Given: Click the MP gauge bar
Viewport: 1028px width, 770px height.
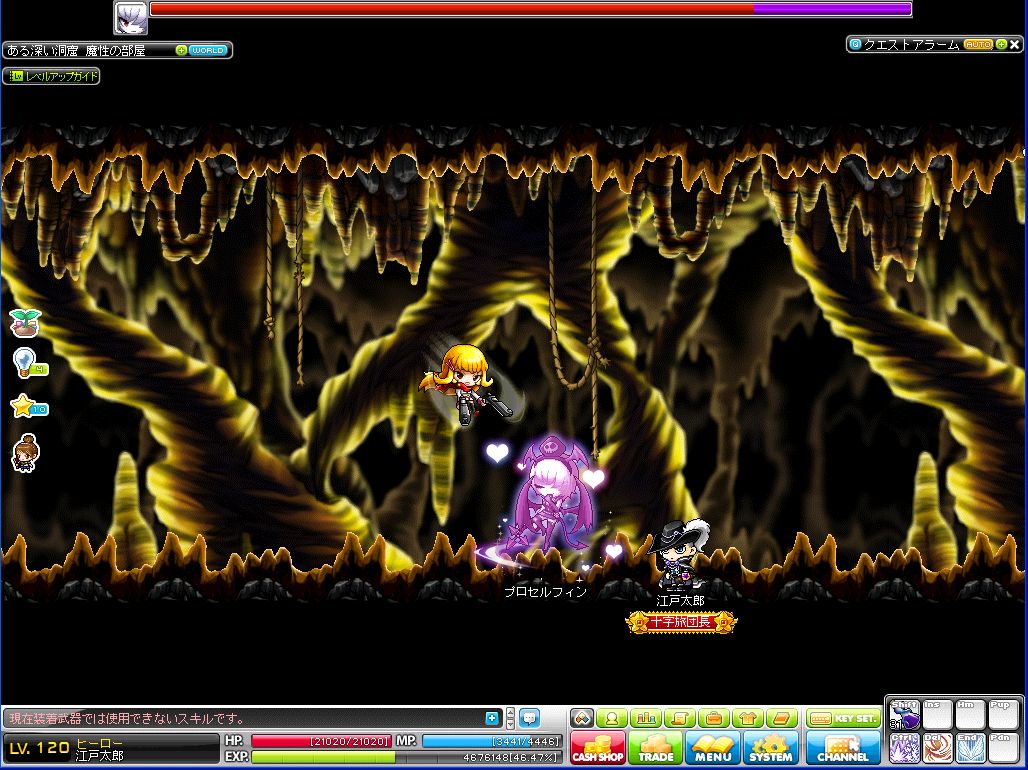Looking at the screenshot, I should [492, 741].
